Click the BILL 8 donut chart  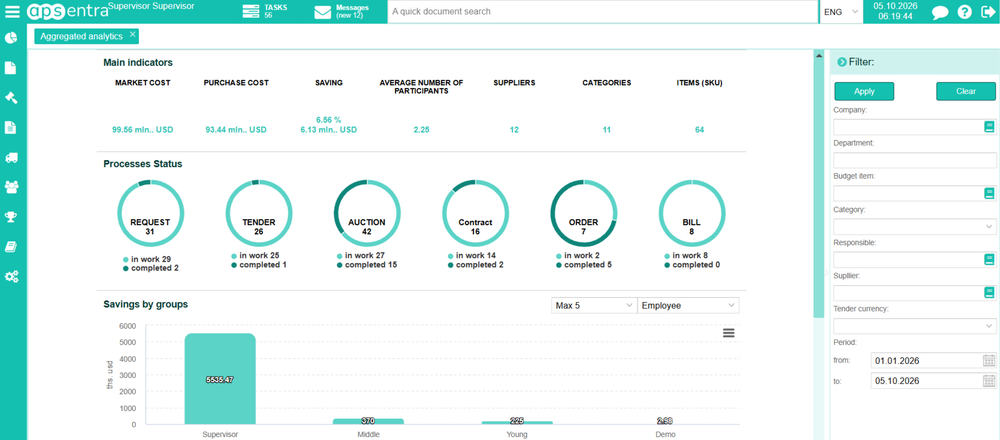[x=691, y=213]
